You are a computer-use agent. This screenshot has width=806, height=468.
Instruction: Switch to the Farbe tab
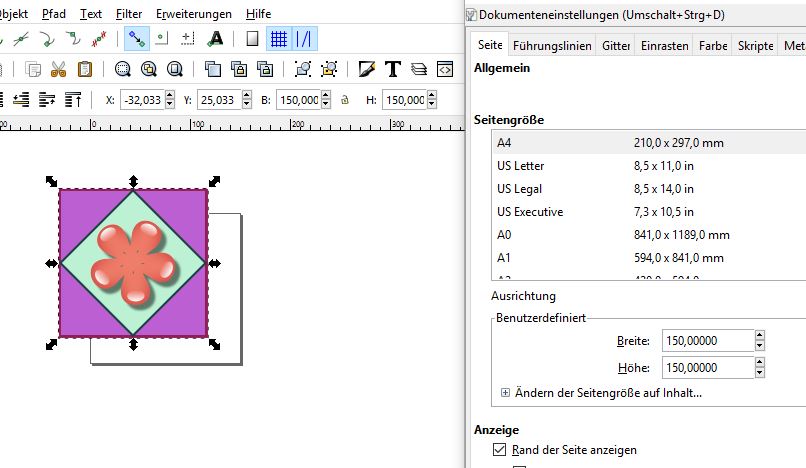coord(713,46)
